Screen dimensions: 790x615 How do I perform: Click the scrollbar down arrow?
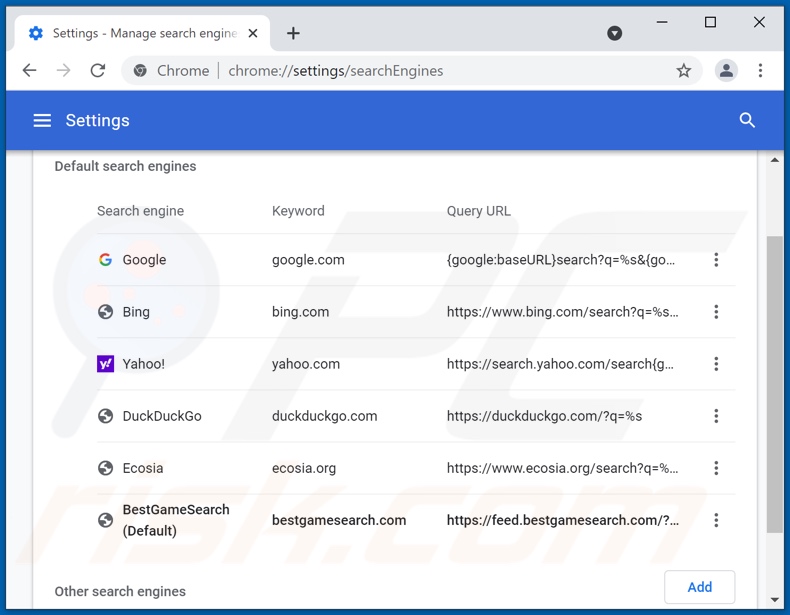click(774, 599)
